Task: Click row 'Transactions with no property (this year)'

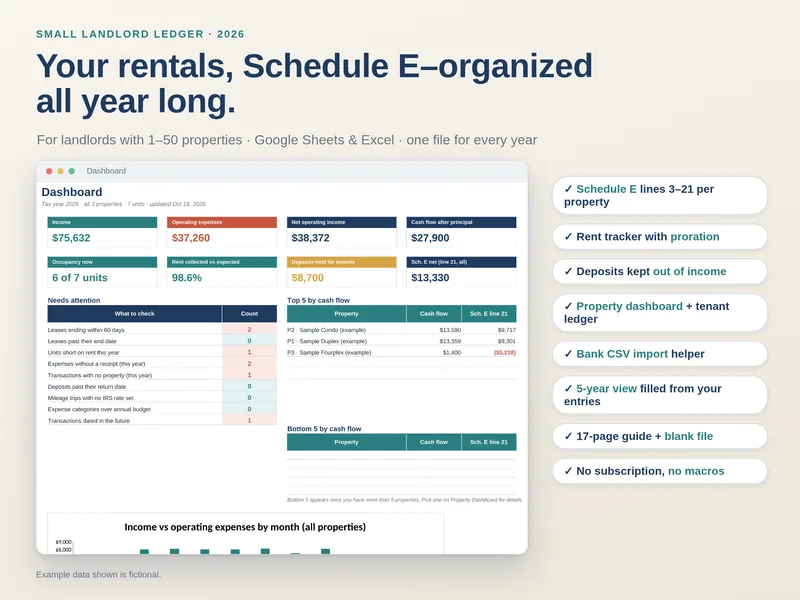Action: (162, 375)
